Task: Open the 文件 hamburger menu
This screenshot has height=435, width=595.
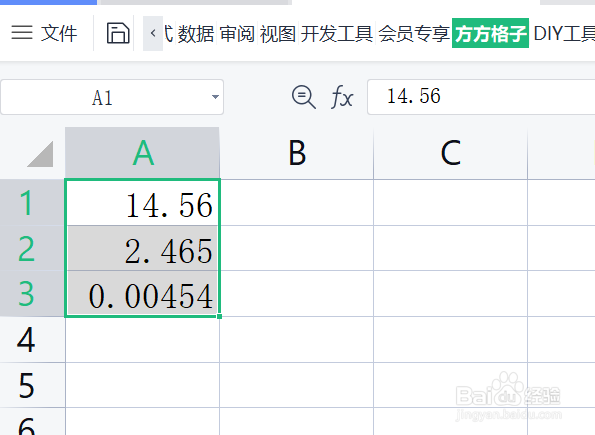Action: tap(44, 33)
